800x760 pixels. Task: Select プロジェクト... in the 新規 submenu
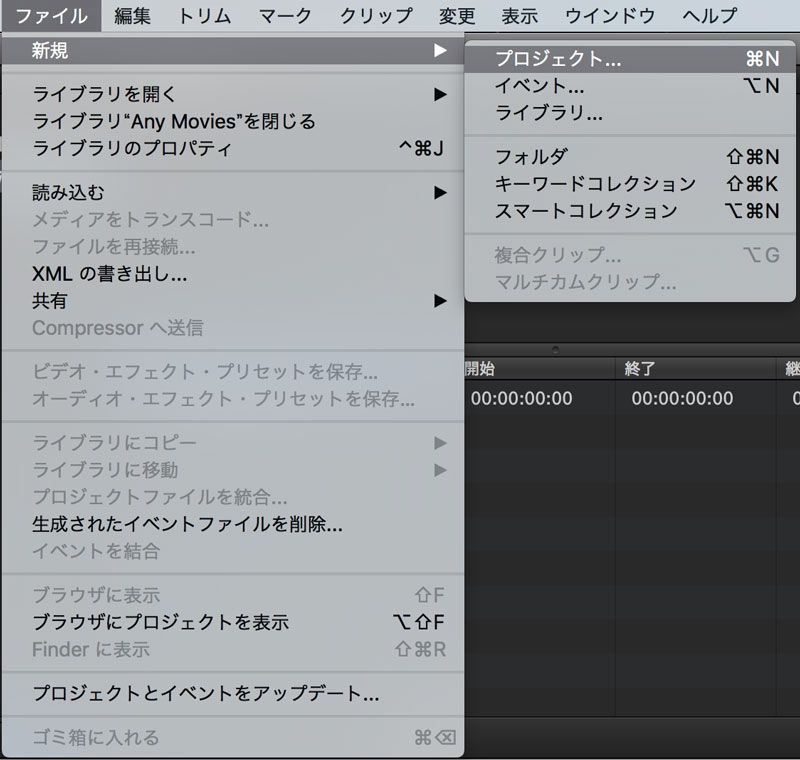pyautogui.click(x=558, y=59)
